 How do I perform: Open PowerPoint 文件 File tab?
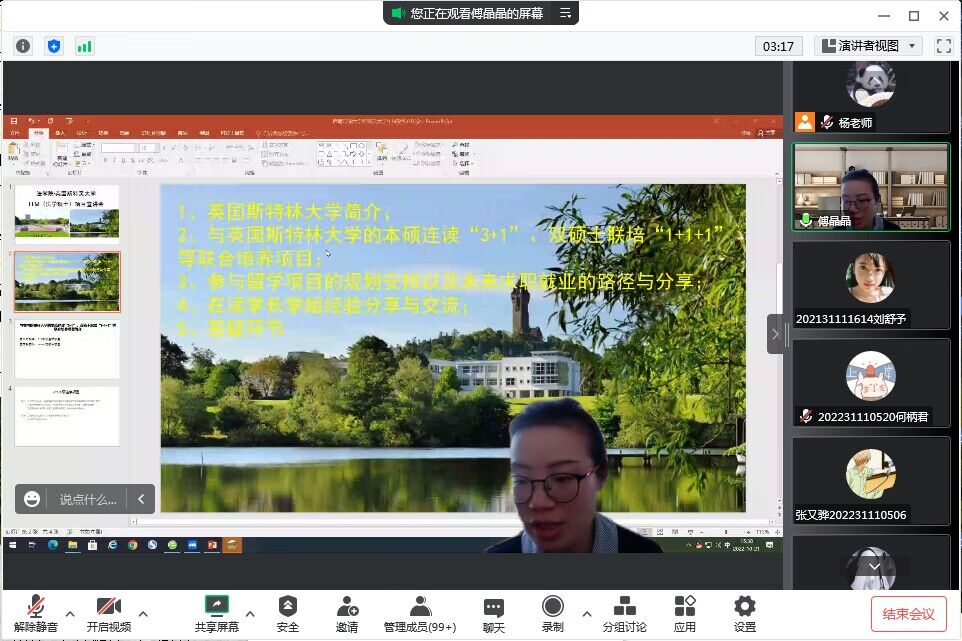[15, 132]
